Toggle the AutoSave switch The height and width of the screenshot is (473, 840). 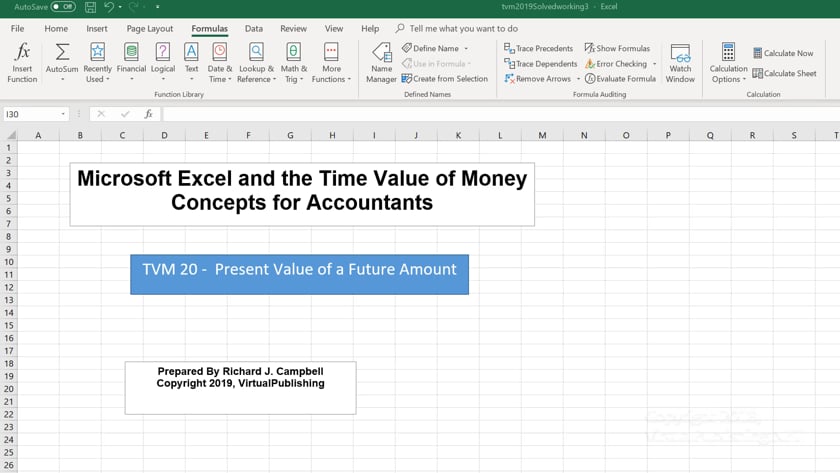[63, 7]
